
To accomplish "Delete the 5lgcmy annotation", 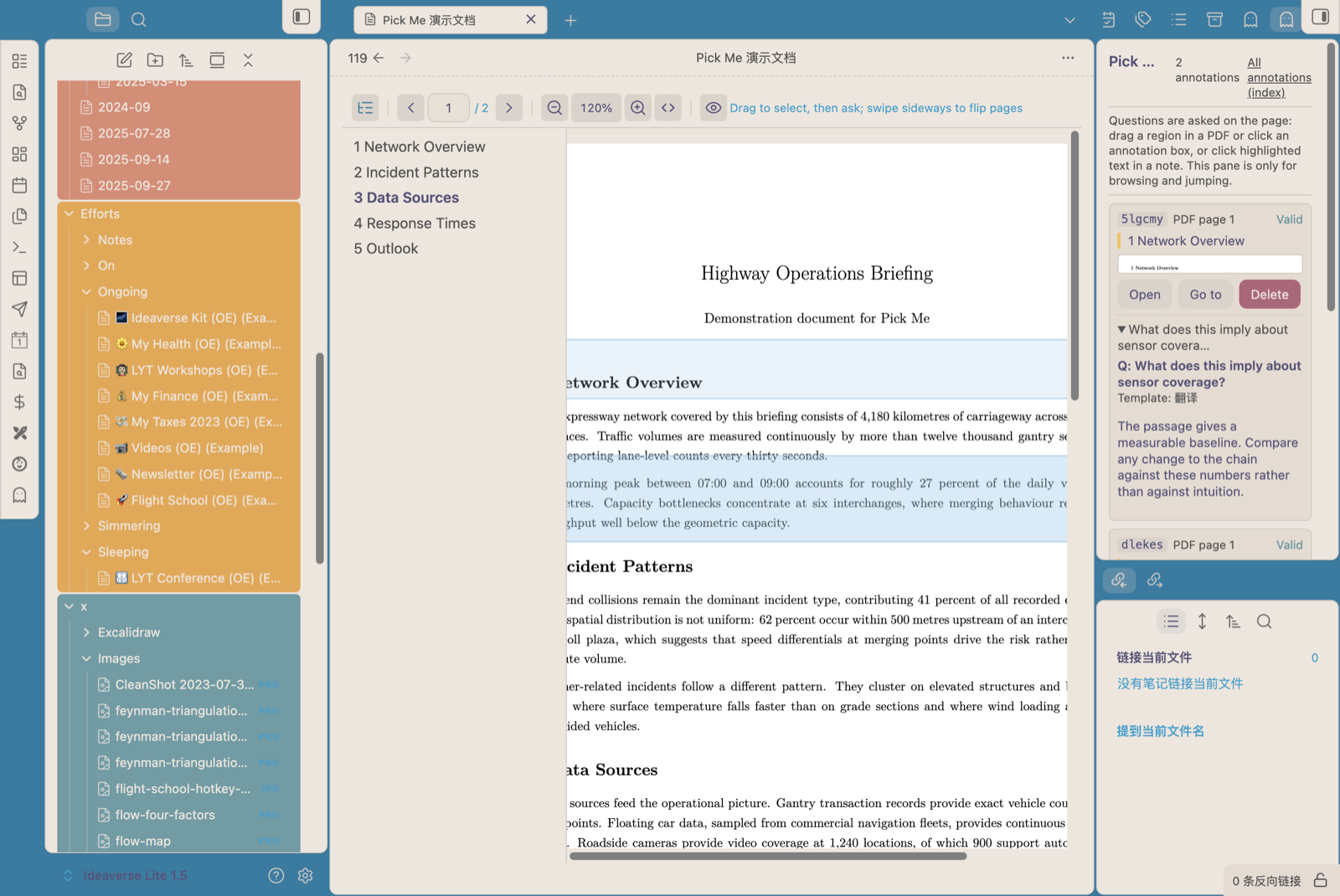I will pyautogui.click(x=1270, y=295).
